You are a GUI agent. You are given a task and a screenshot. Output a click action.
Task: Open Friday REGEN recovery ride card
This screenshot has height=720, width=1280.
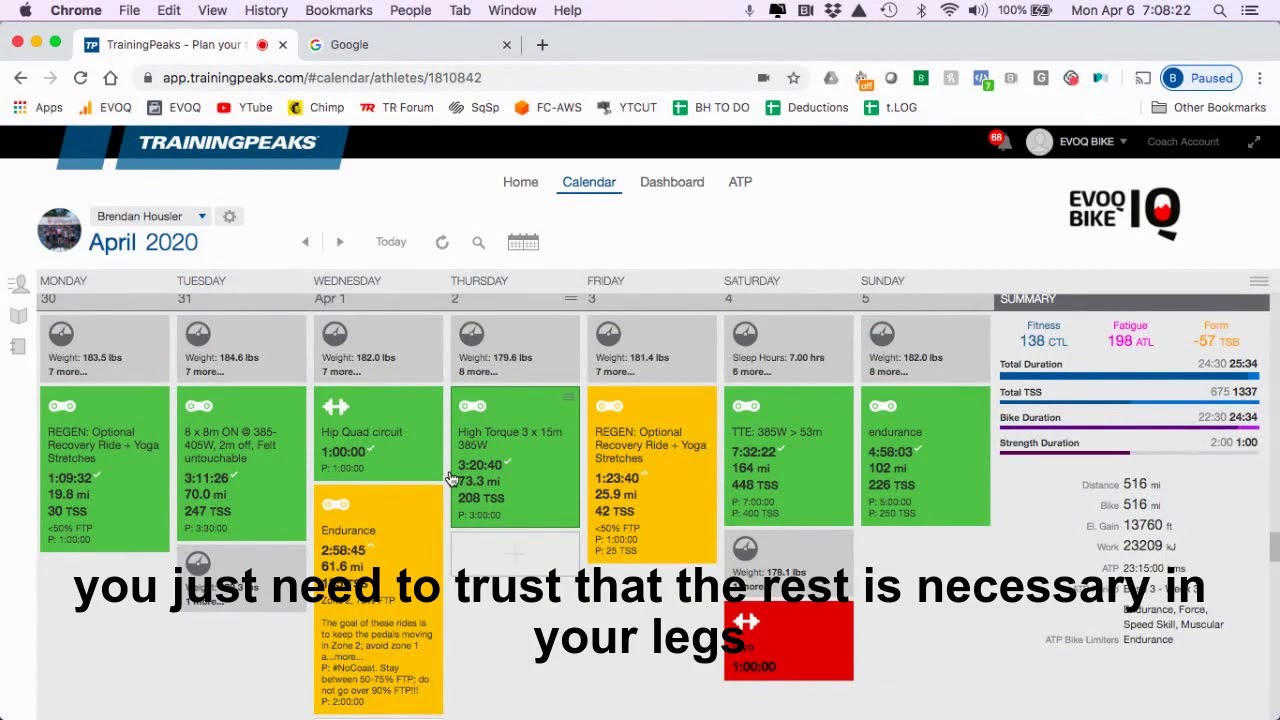pos(652,474)
